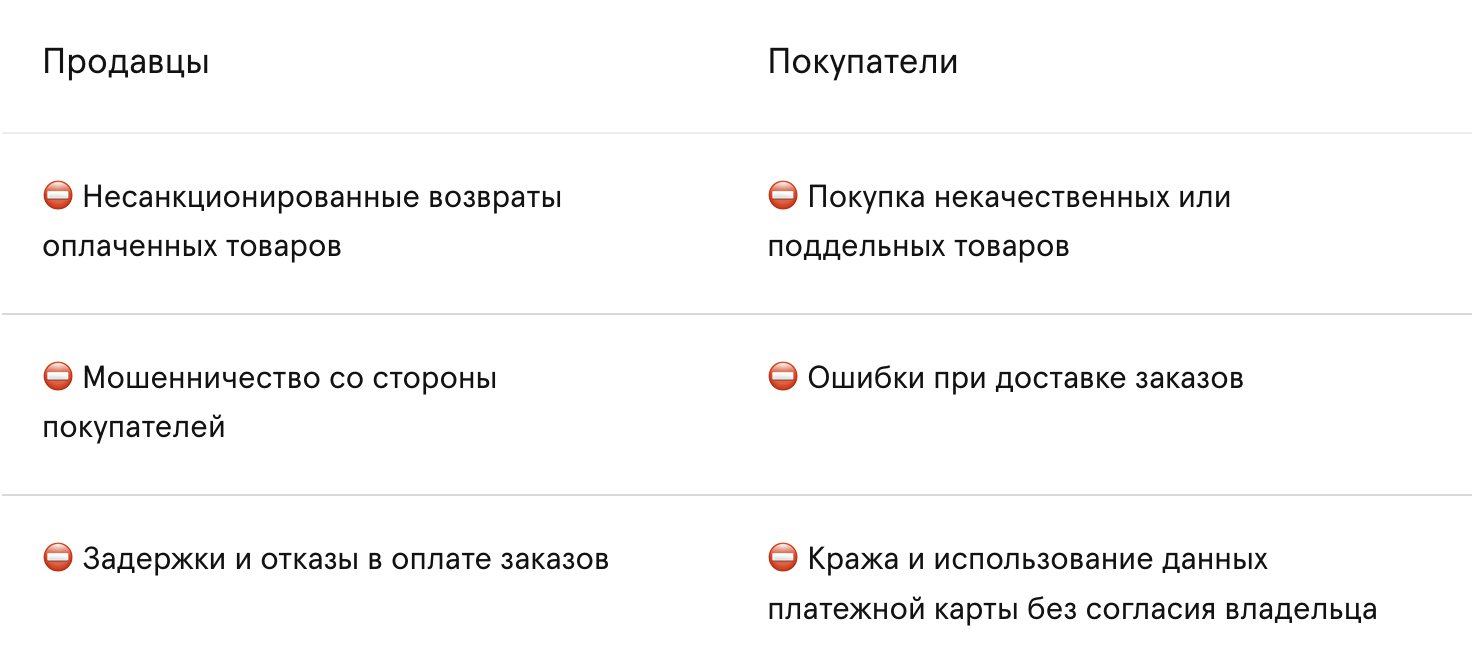Click the divider line above the "Задержки" row
Screen dimensions: 1472x666
[736, 495]
